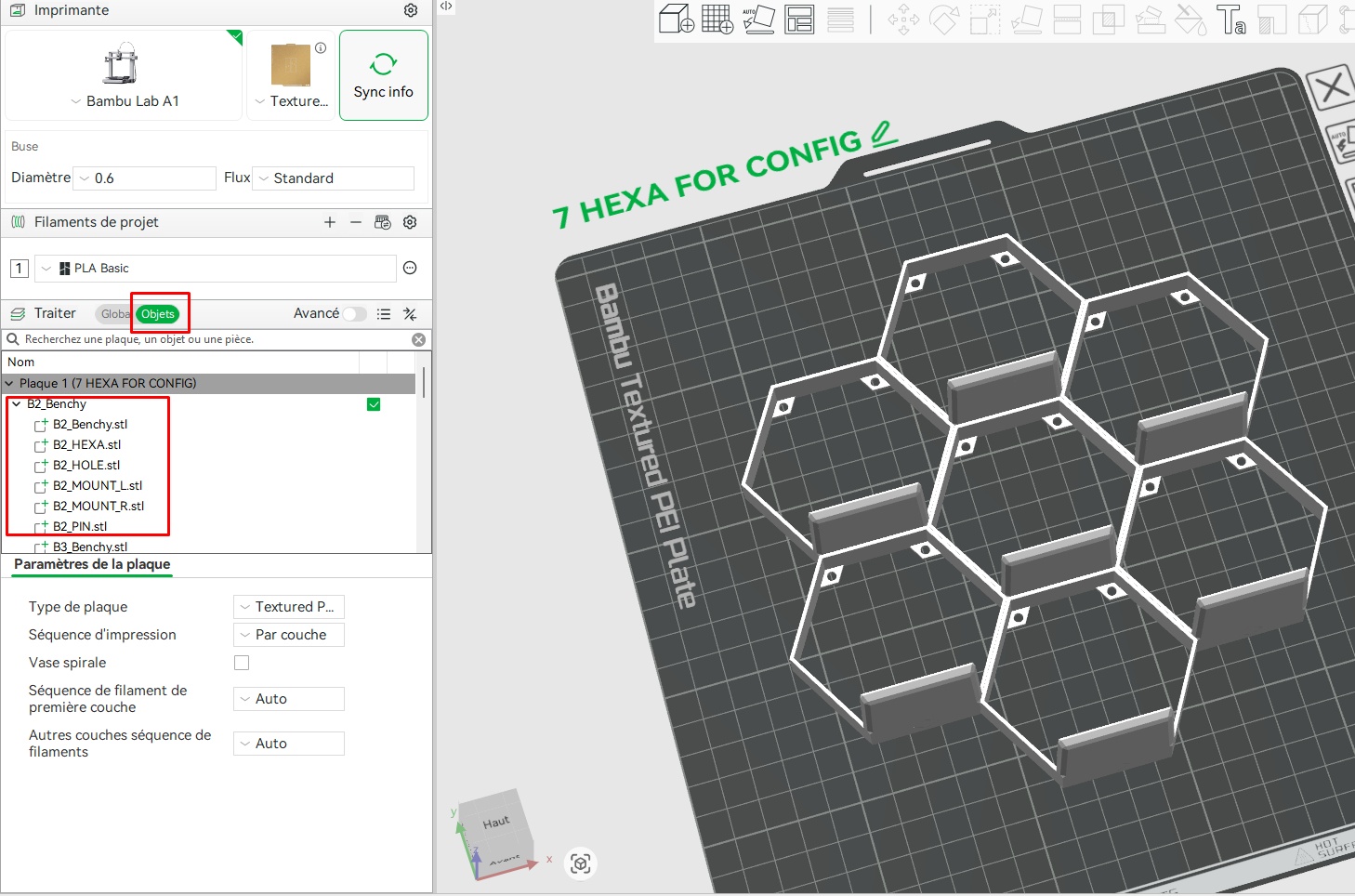Select the Cut tool icon
This screenshot has width=1355, height=896.
coord(1067,20)
